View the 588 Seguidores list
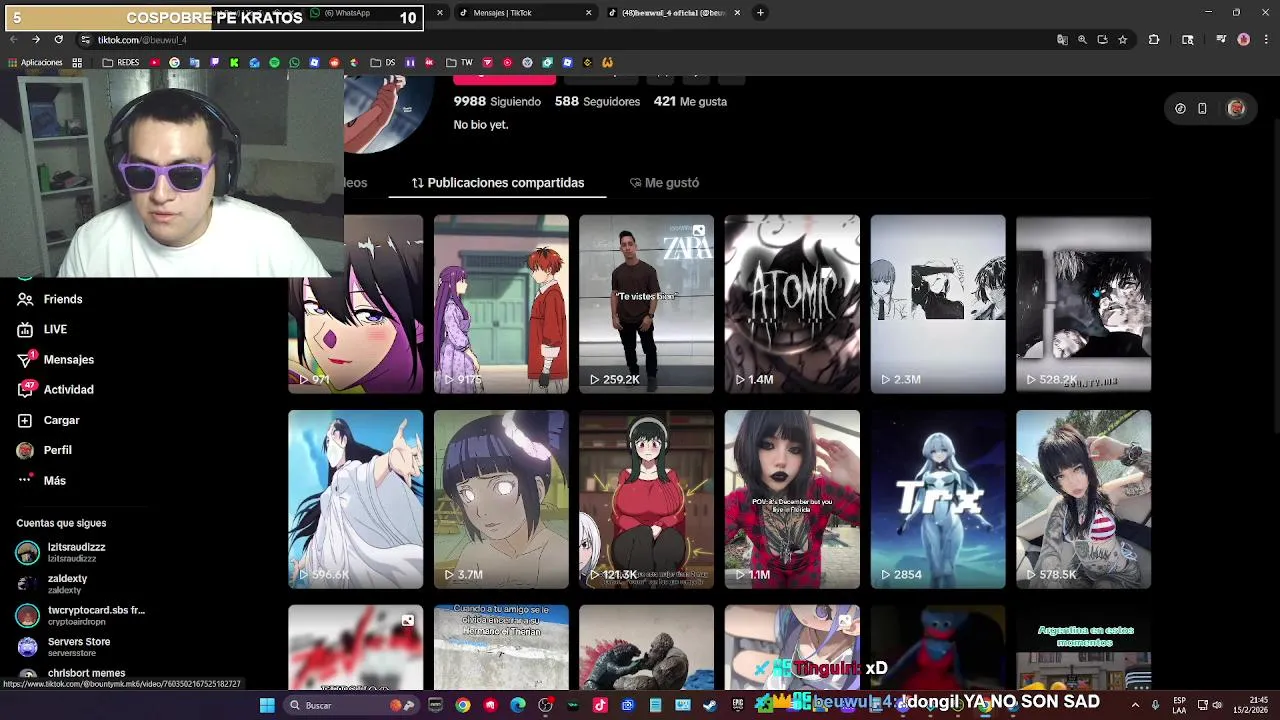This screenshot has width=1280, height=720. tap(597, 101)
